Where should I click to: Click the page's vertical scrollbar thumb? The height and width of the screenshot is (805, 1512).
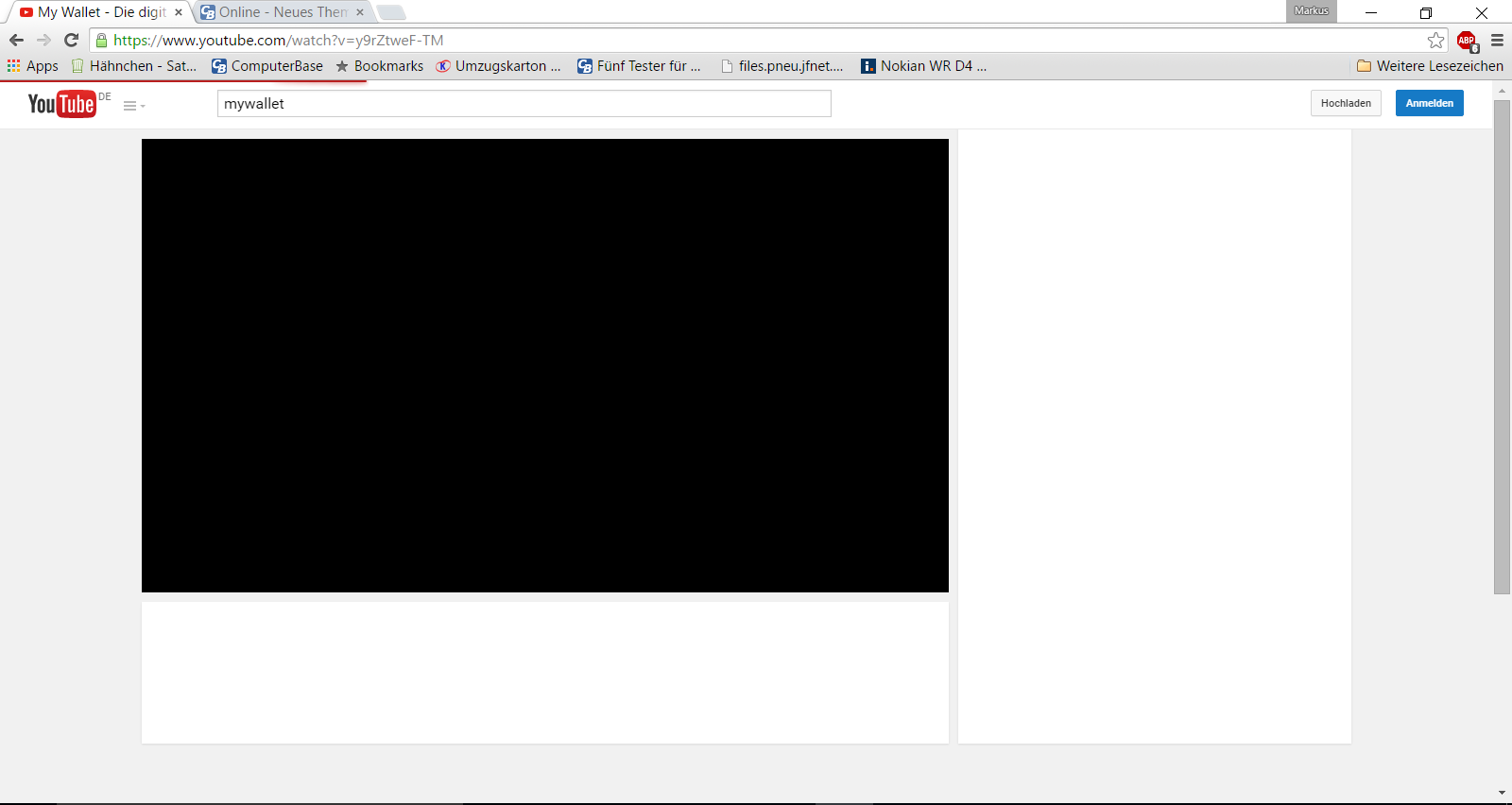[x=1502, y=347]
